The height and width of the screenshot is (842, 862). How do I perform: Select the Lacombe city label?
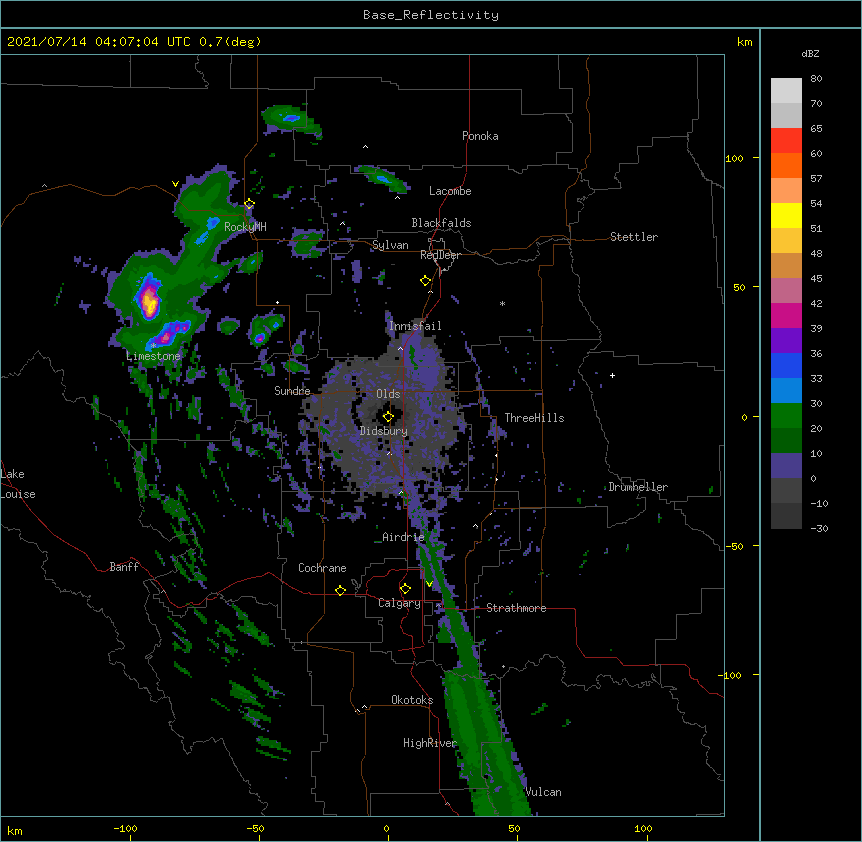pos(450,191)
